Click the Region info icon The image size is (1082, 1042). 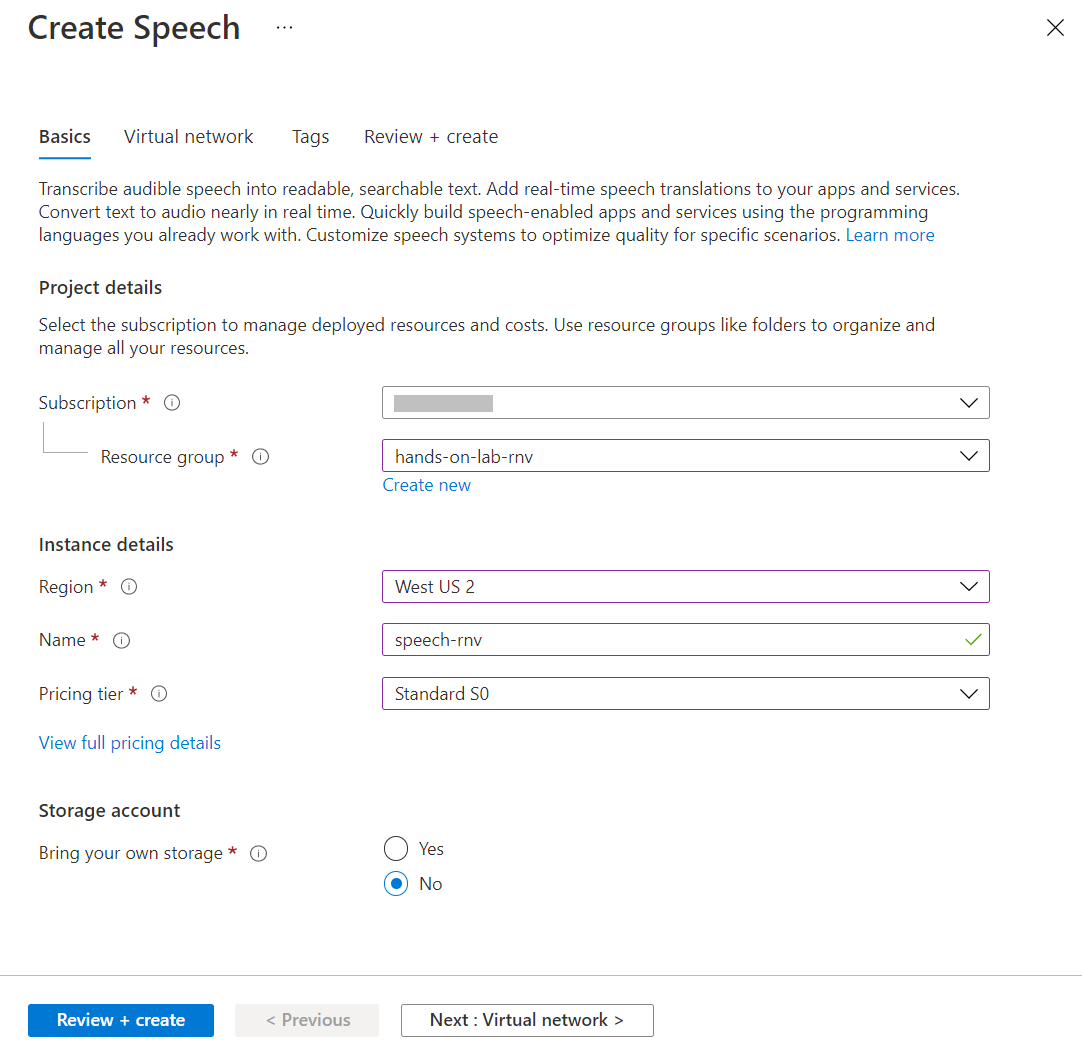[129, 587]
